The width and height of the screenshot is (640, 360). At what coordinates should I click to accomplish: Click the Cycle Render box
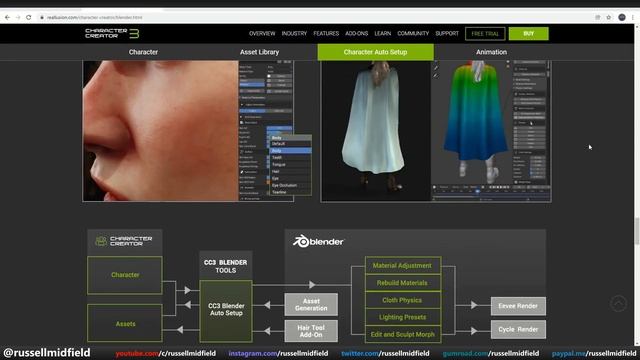click(x=518, y=329)
